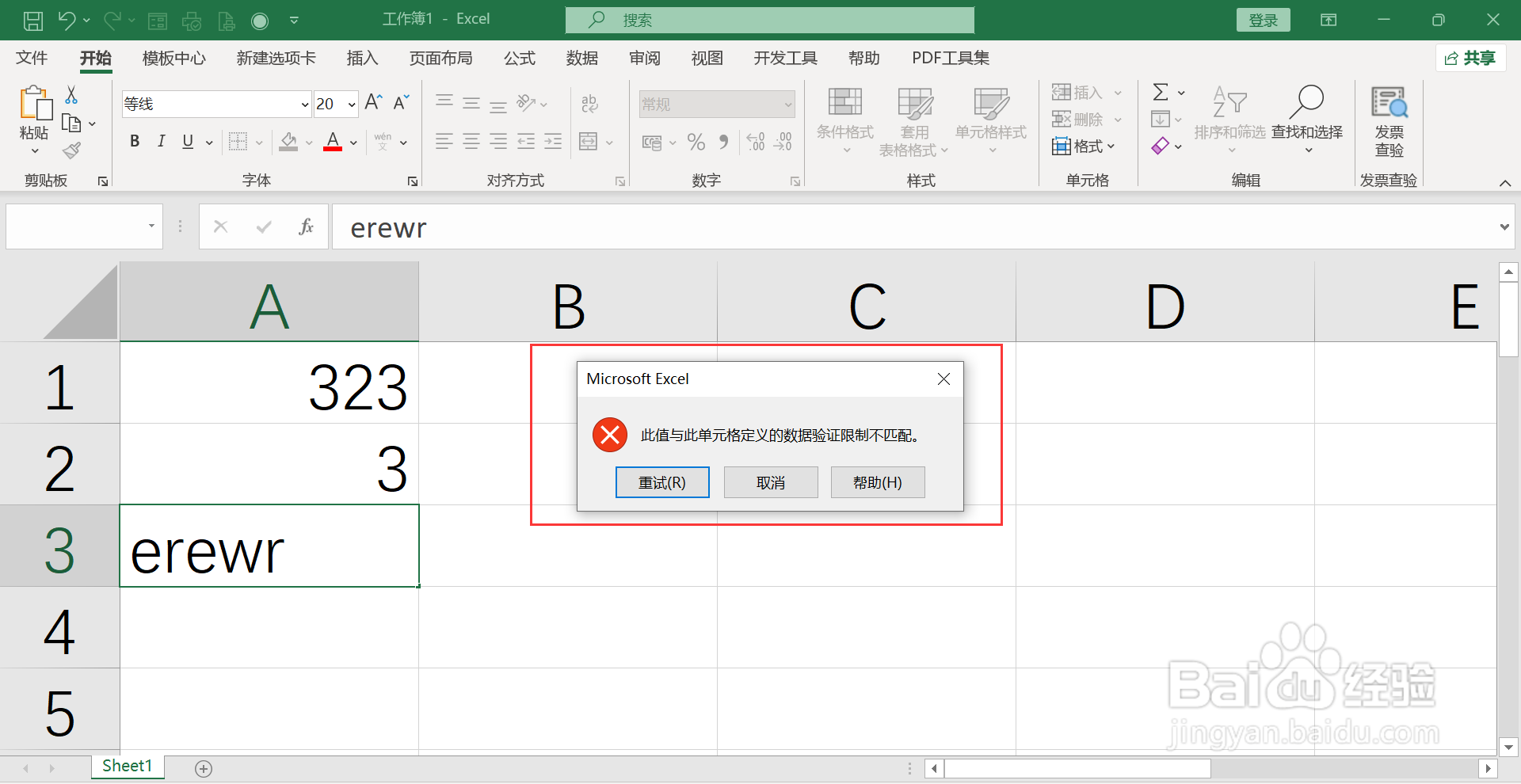Click the Share button
This screenshot has width=1521, height=784.
coord(1470,58)
